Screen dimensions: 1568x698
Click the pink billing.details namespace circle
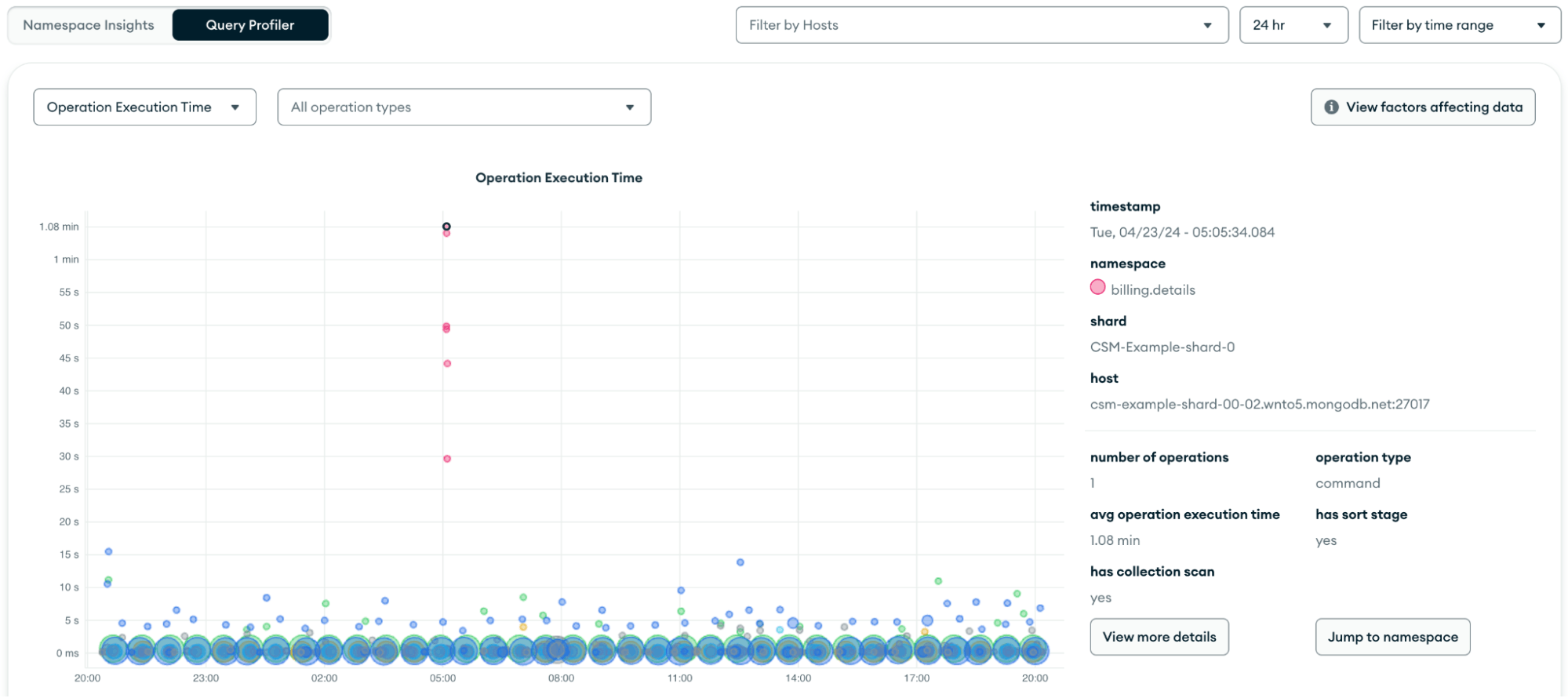[x=1097, y=288]
